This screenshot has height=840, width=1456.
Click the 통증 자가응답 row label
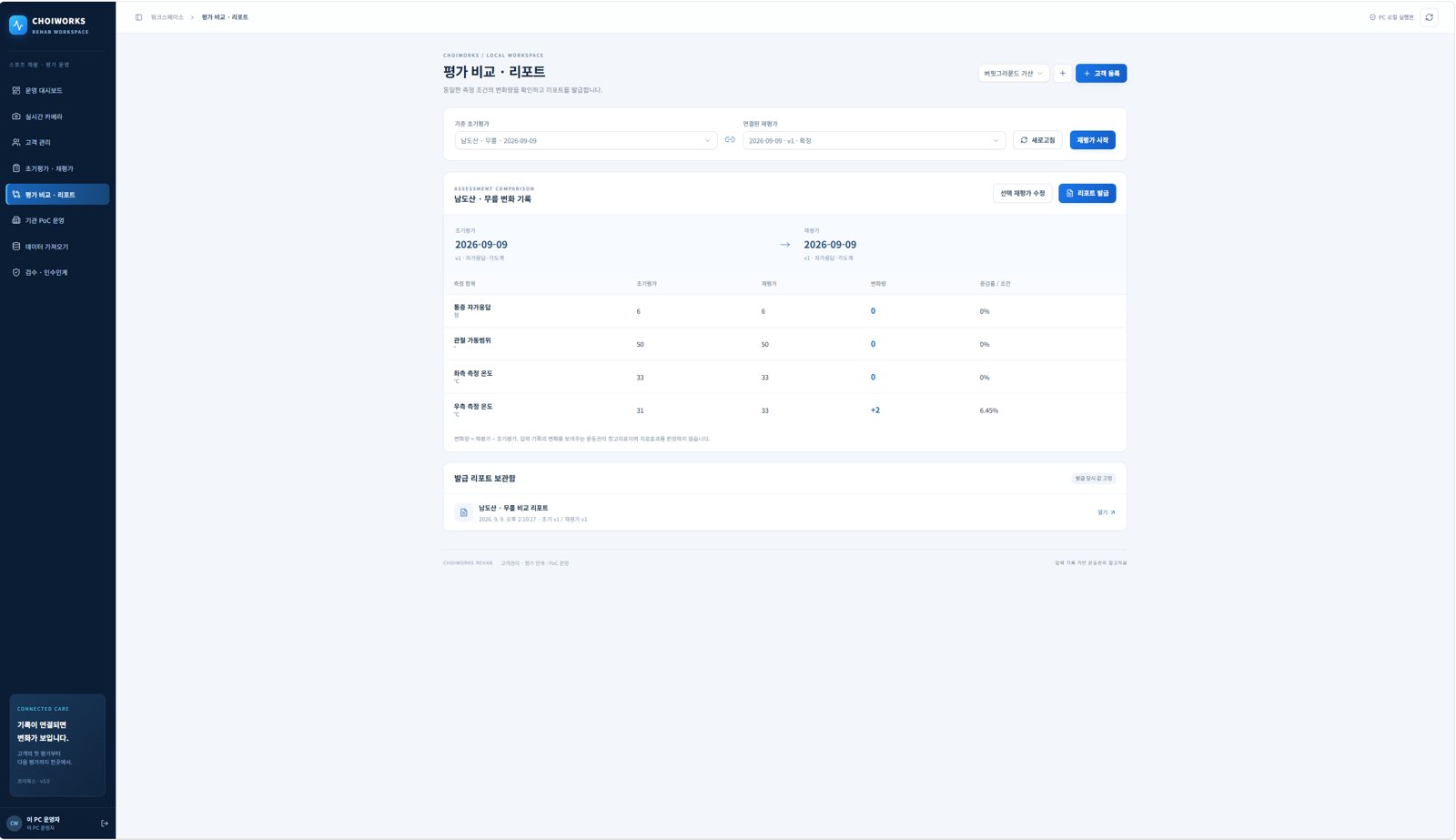[x=472, y=308]
